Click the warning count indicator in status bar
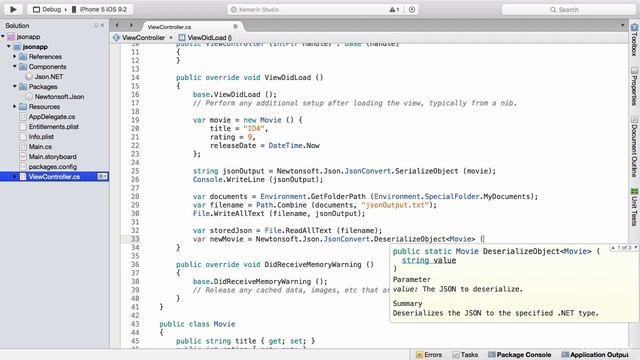 (393, 9)
